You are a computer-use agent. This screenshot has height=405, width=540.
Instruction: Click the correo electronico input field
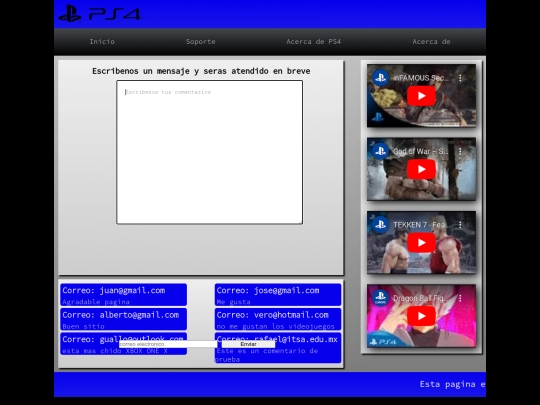[x=168, y=344]
